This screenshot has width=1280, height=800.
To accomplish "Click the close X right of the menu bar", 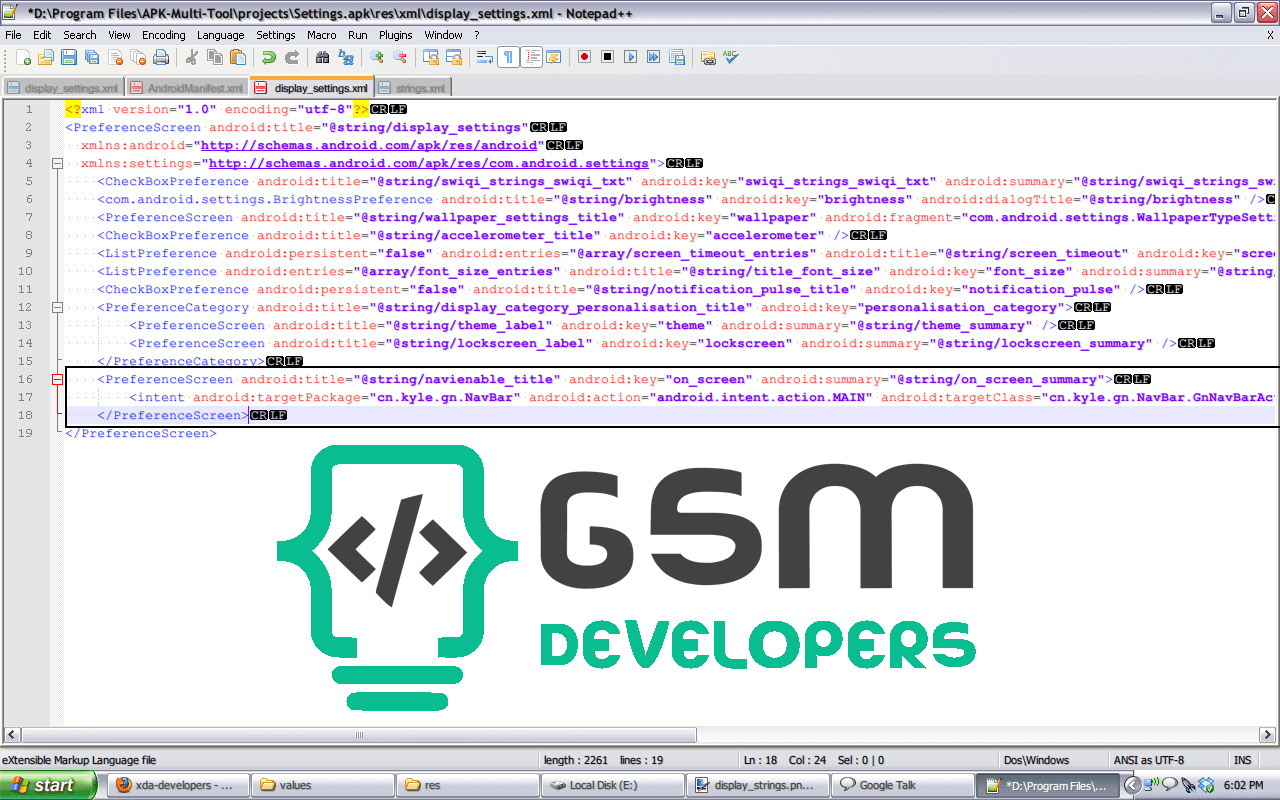I will 1270,35.
